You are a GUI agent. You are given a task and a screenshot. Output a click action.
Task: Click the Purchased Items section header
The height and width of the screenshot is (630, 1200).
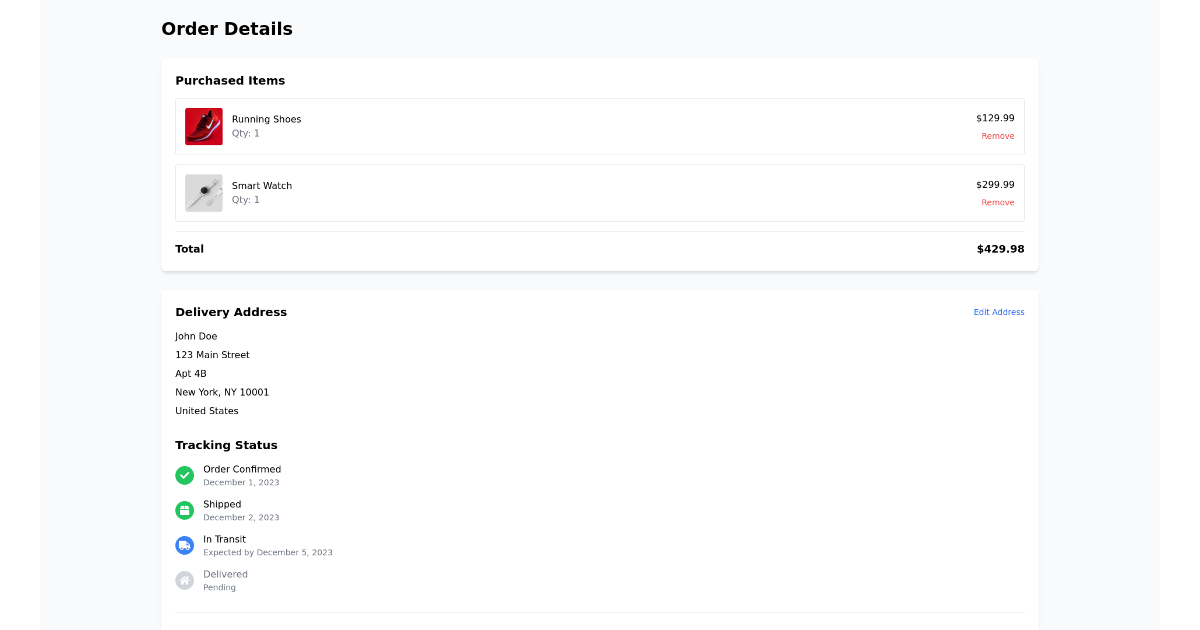231,80
